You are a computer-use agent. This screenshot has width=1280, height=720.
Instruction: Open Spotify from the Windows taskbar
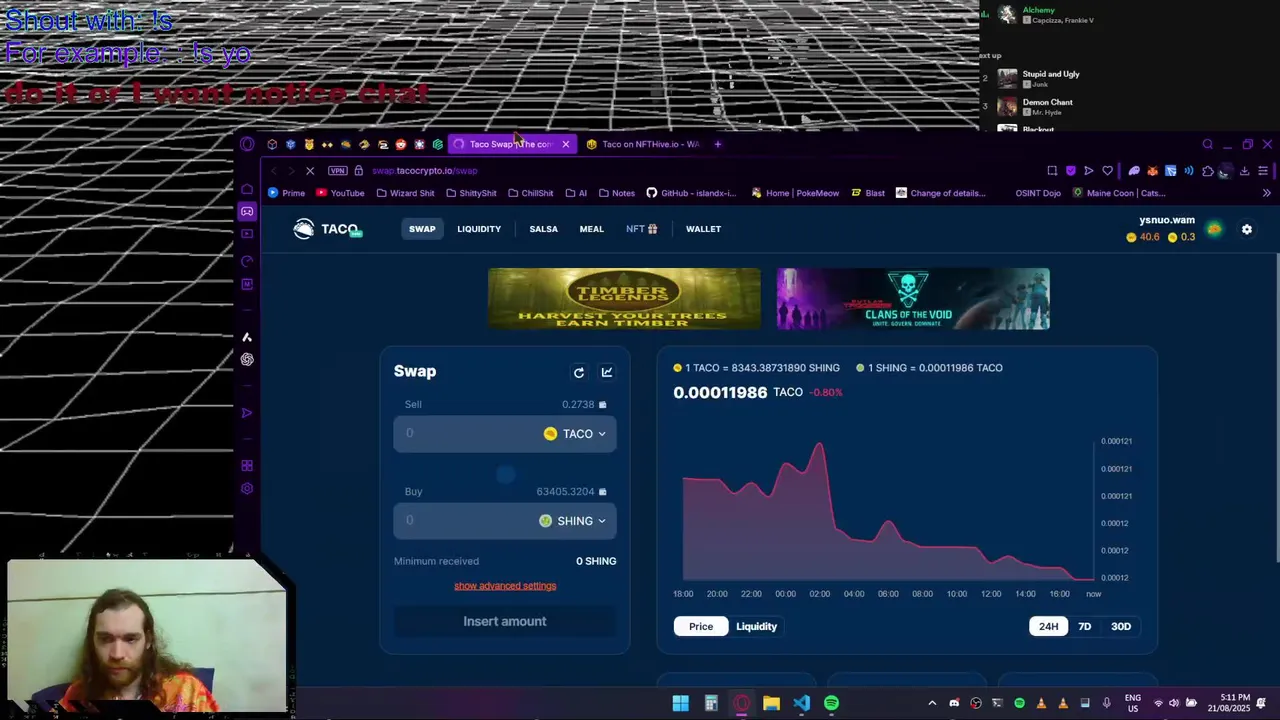831,703
